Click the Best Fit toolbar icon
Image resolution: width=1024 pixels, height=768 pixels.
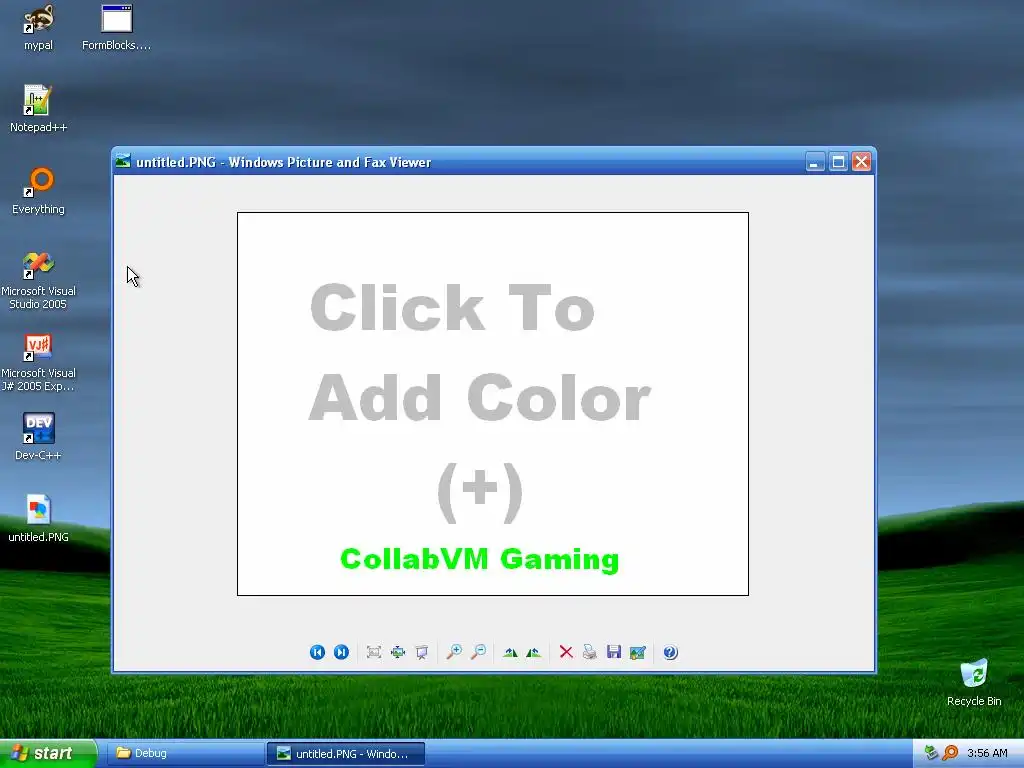pyautogui.click(x=374, y=652)
